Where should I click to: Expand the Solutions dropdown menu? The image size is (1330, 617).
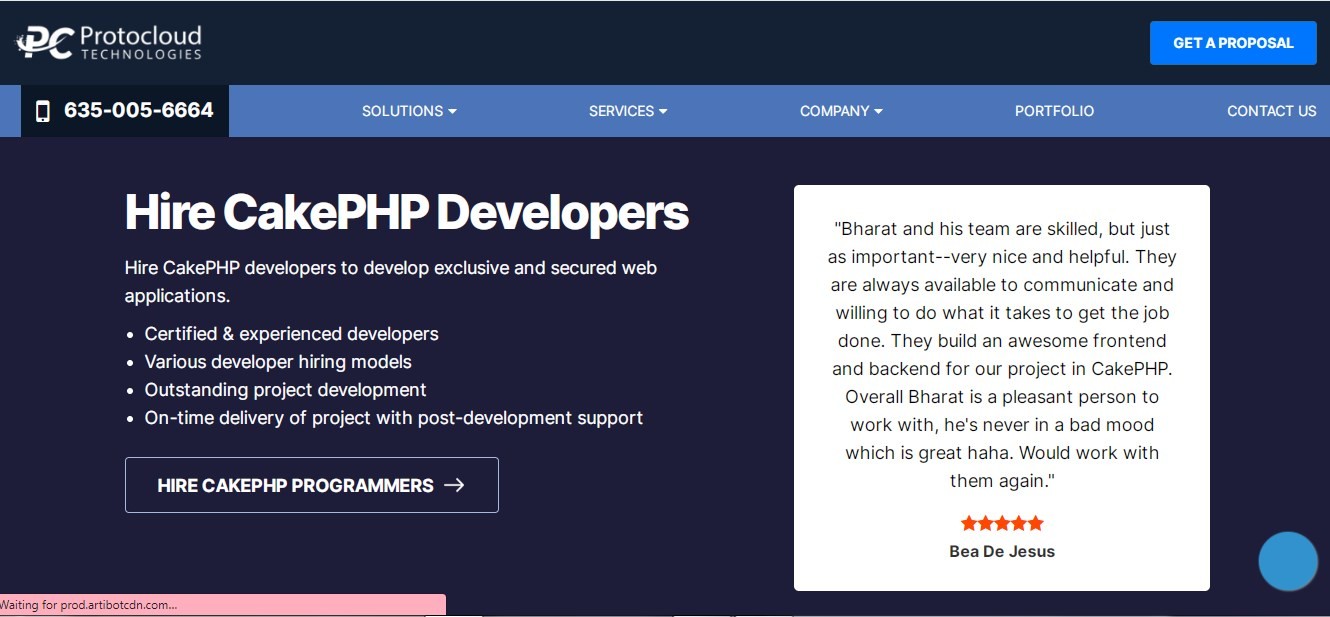pyautogui.click(x=408, y=111)
